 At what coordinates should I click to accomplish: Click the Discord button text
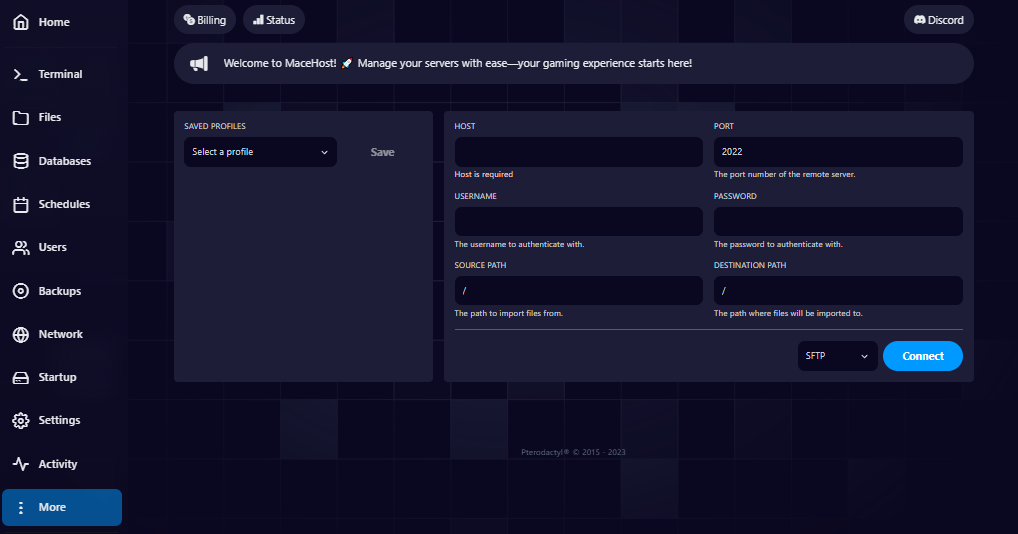pyautogui.click(x=945, y=20)
